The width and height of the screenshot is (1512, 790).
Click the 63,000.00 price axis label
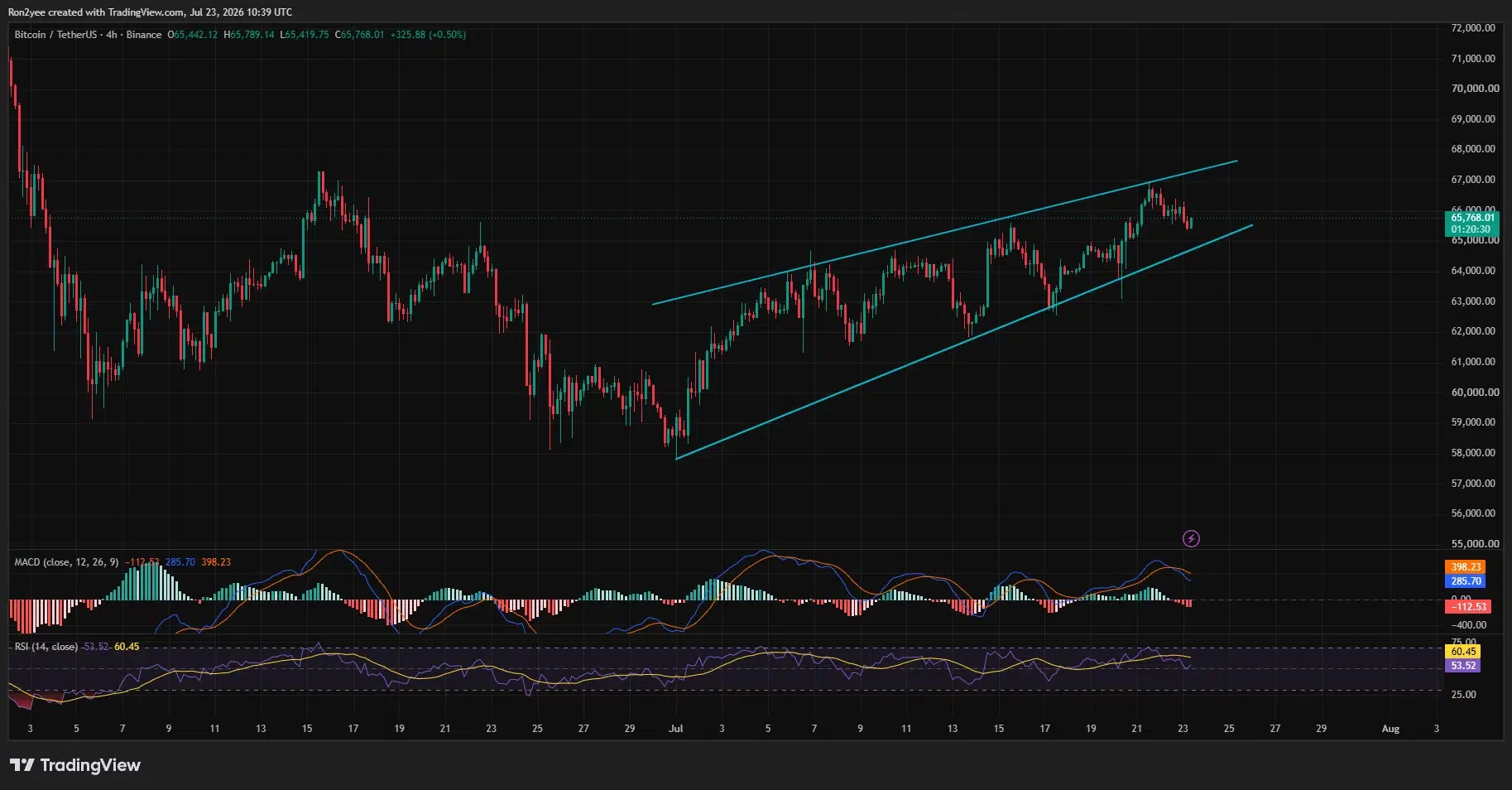(x=1473, y=301)
